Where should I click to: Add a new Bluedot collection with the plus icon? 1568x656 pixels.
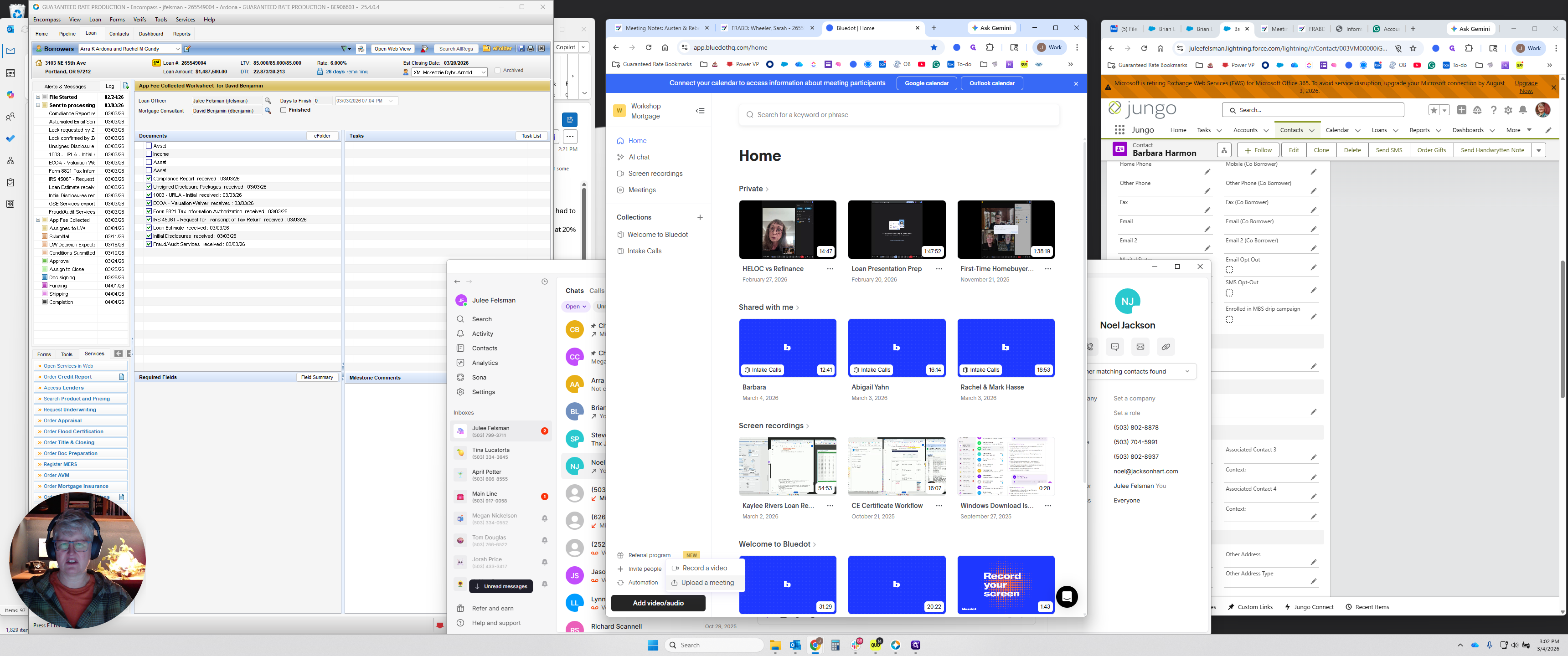700,217
